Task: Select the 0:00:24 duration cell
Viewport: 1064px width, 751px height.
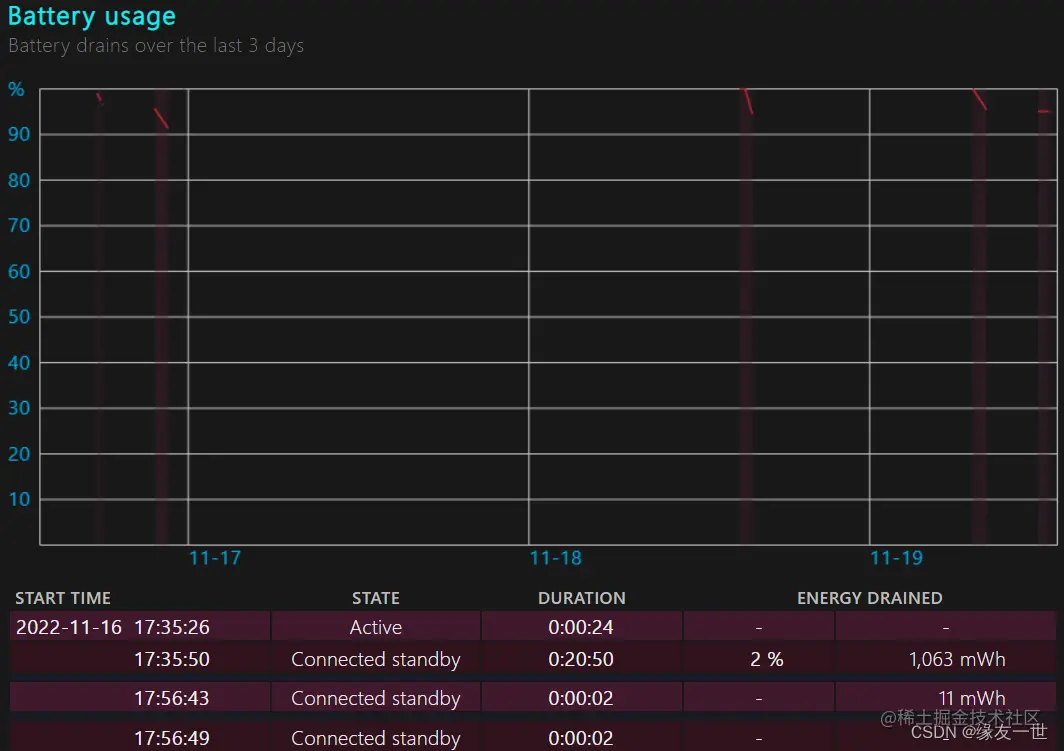Action: [582, 626]
